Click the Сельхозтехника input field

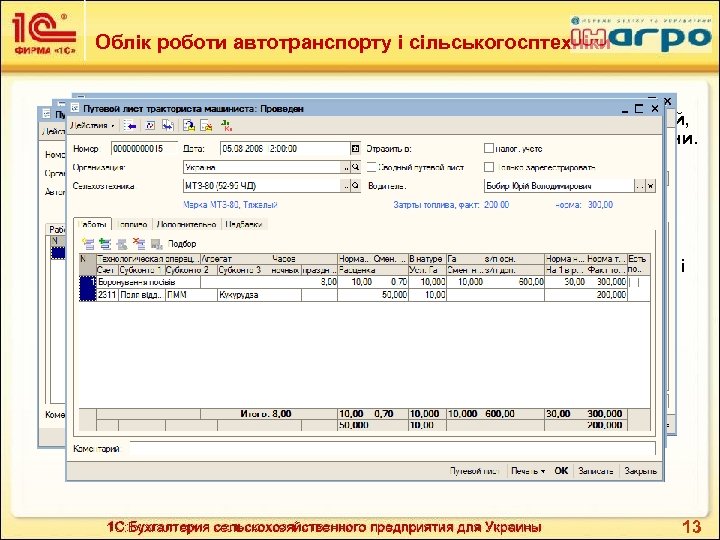click(x=262, y=186)
